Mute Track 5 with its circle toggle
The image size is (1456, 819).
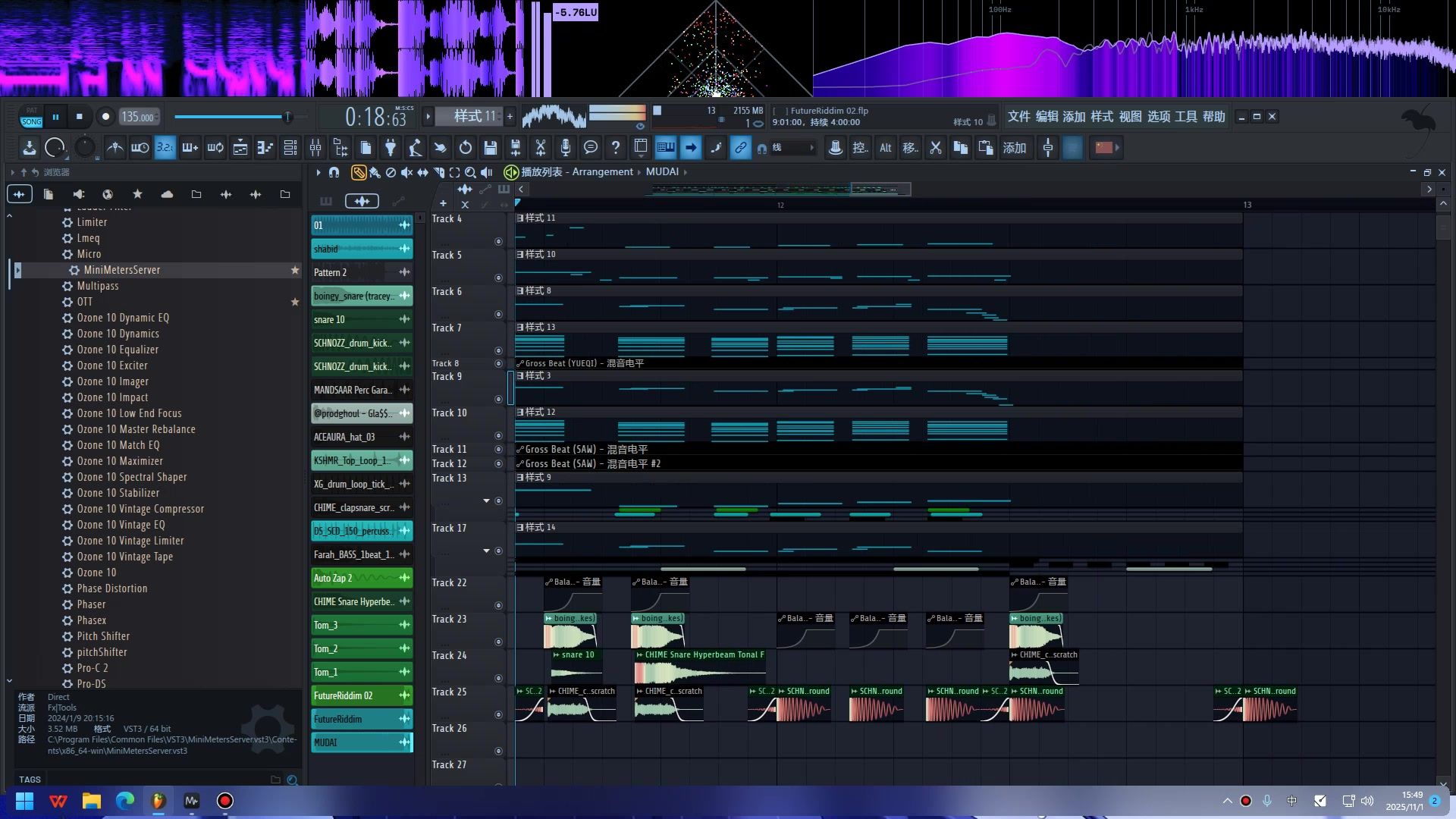(x=498, y=278)
